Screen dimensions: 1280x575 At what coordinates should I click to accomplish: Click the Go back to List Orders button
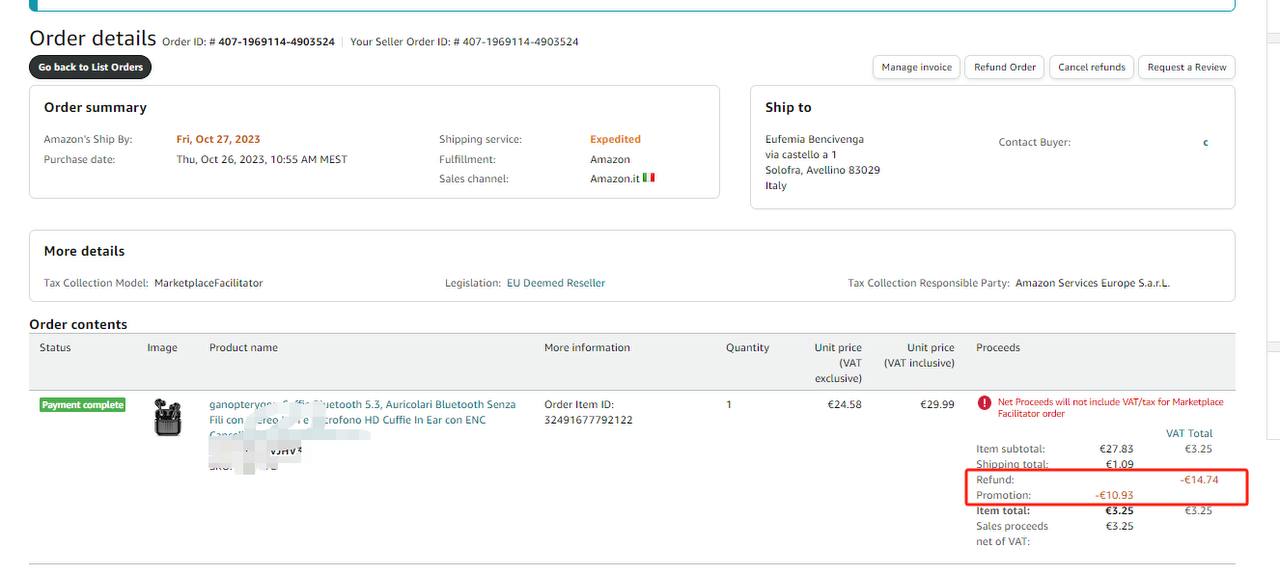(x=90, y=67)
